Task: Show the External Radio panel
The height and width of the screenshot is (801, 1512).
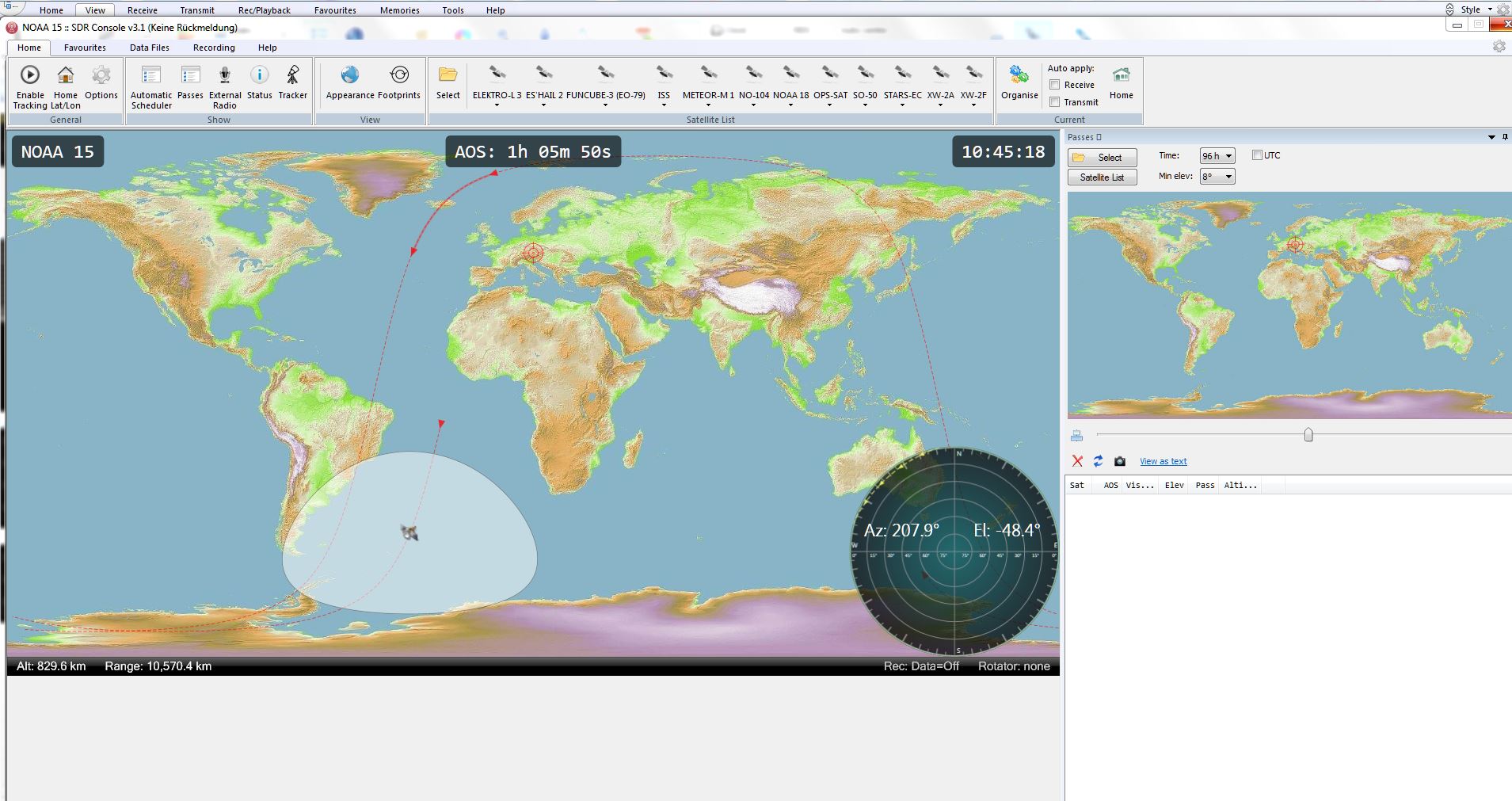Action: coord(225,76)
